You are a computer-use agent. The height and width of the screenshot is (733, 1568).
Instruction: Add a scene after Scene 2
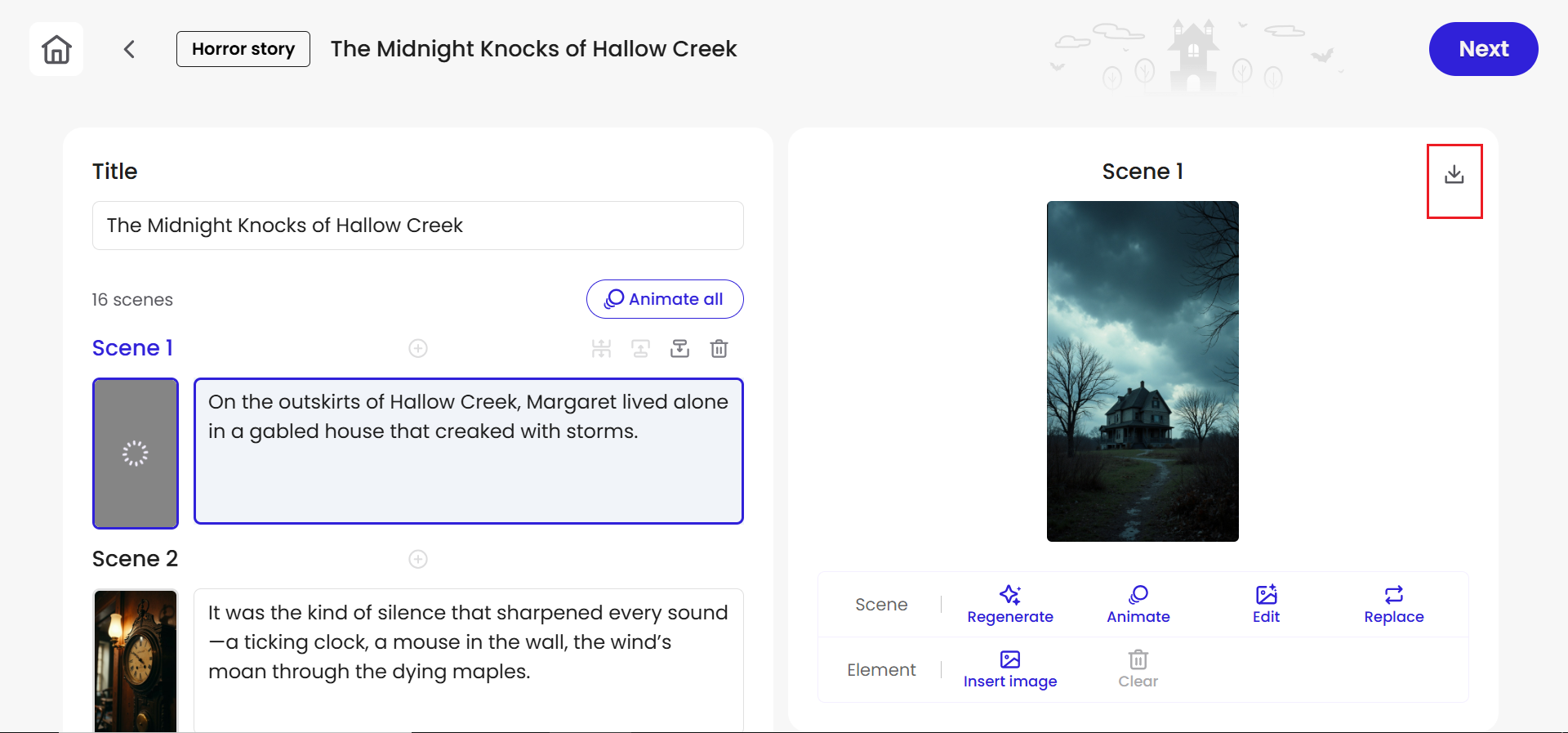[418, 559]
